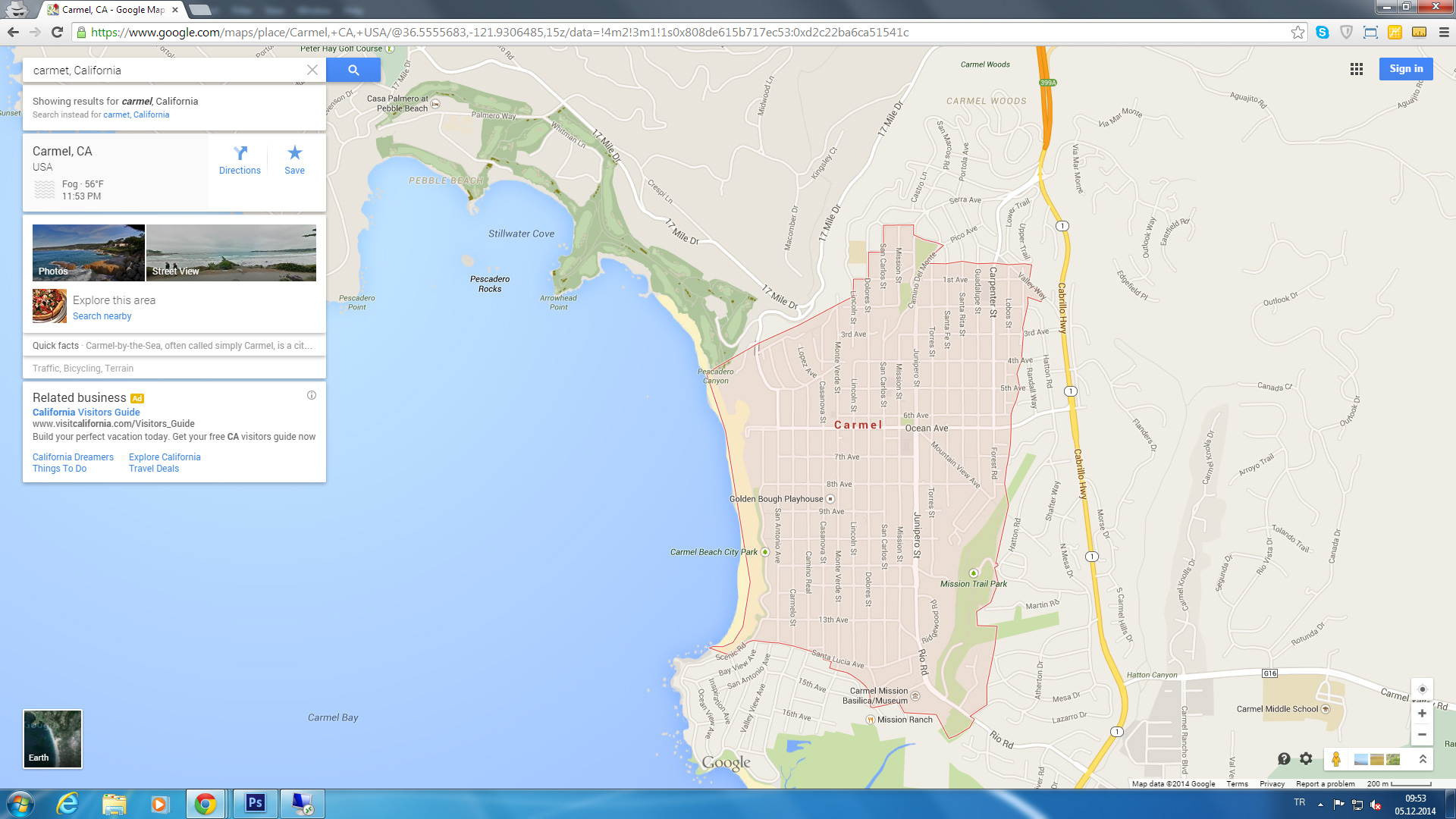Expand Quick facts about Carmel
The image size is (1456, 819).
[x=174, y=346]
